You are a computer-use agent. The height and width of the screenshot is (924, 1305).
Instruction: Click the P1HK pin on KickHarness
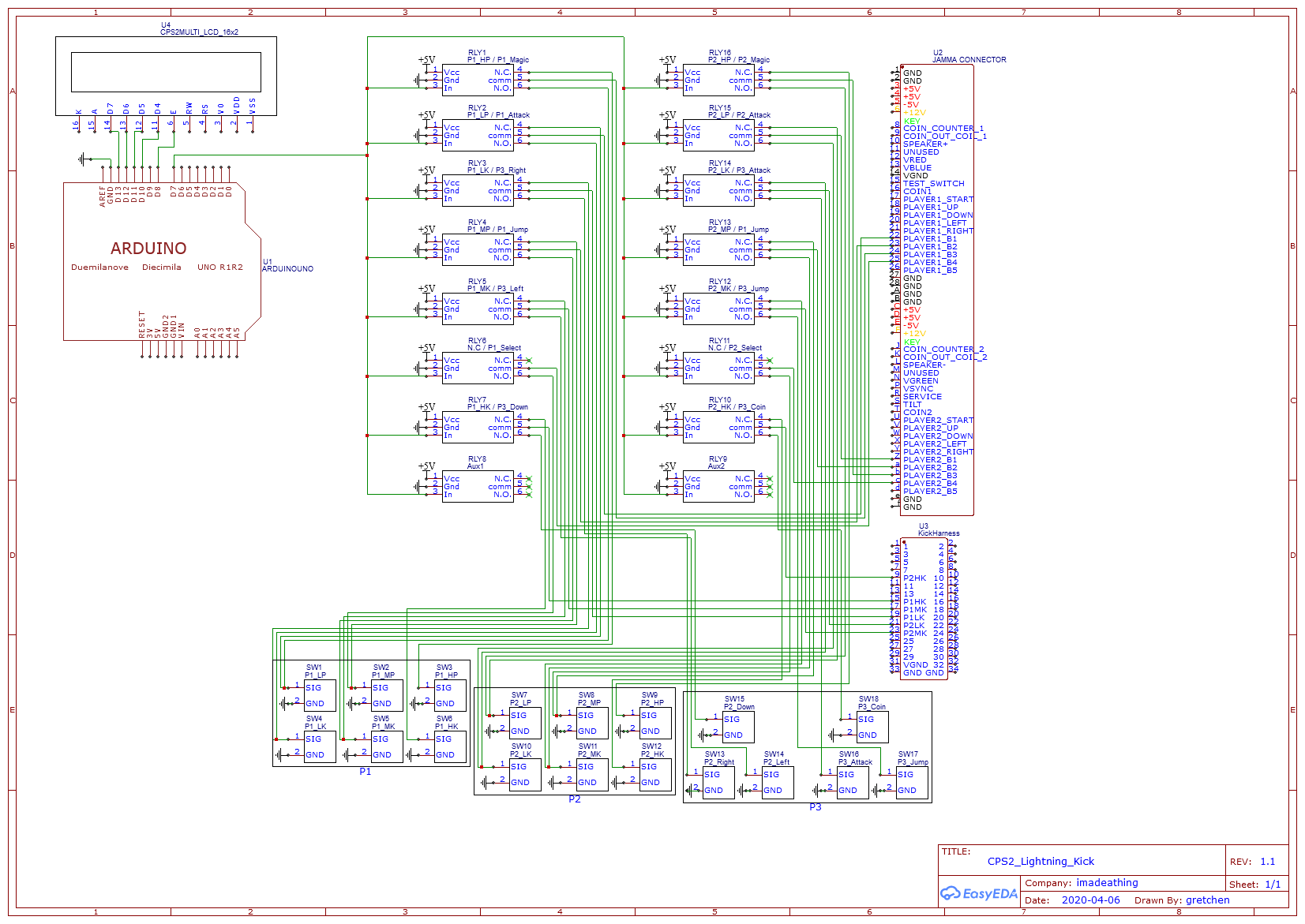(x=915, y=602)
